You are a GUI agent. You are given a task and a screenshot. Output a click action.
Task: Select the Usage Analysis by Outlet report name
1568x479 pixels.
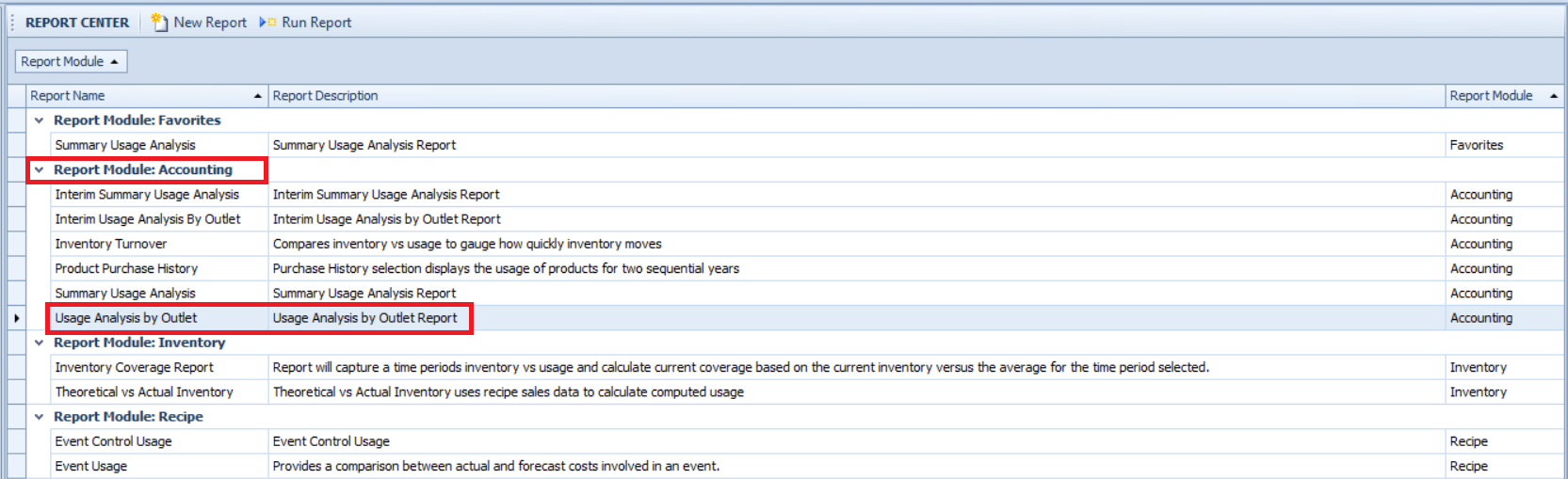(x=126, y=318)
